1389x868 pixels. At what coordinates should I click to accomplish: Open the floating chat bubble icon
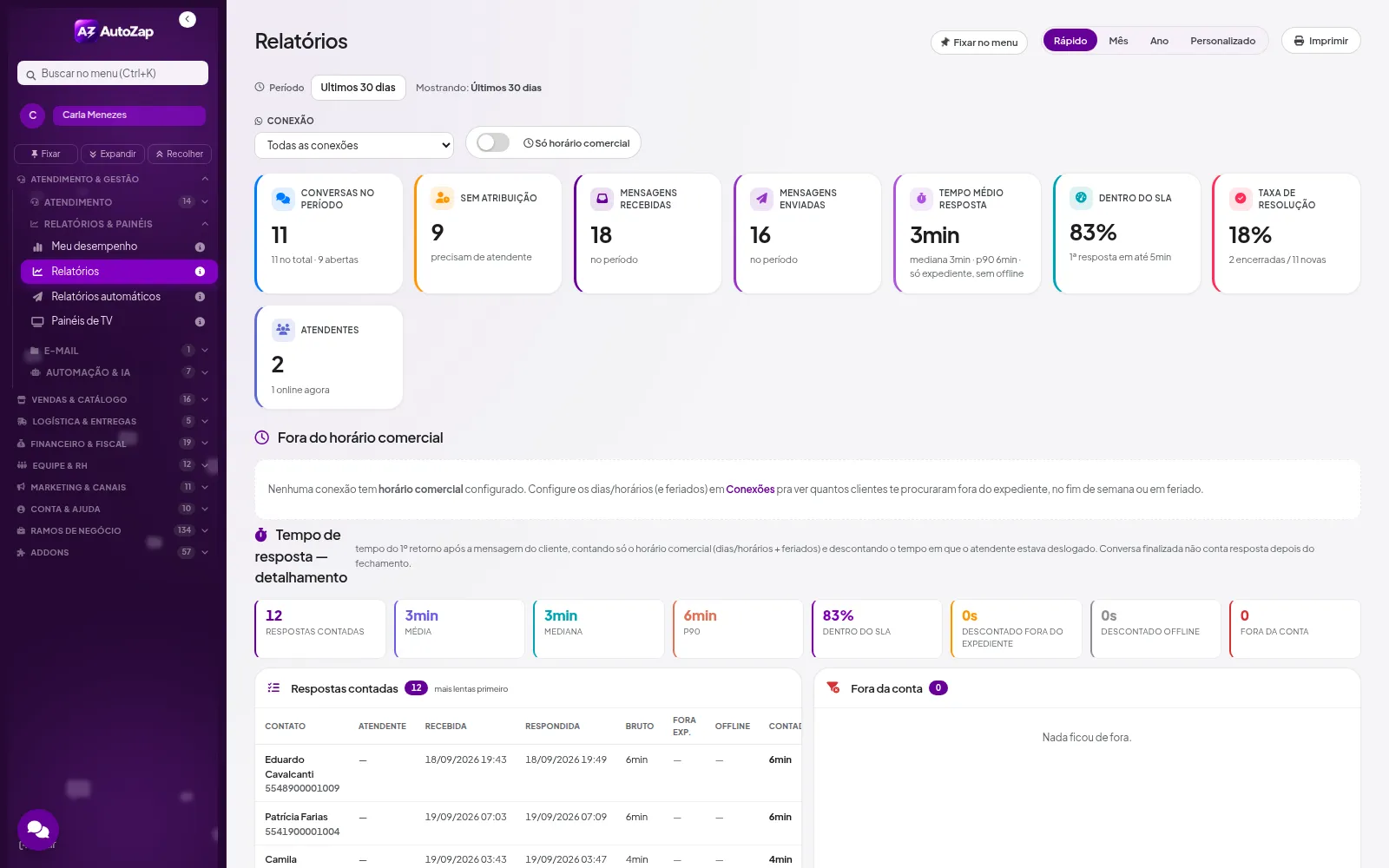[38, 830]
